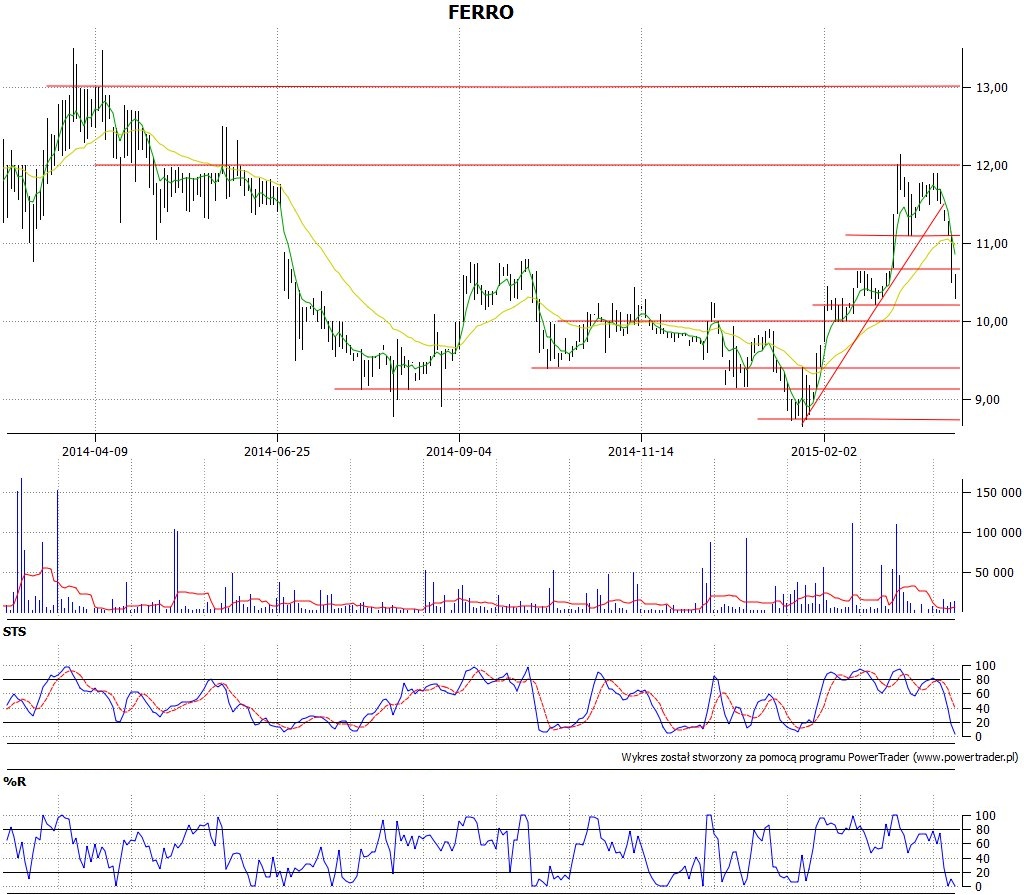This screenshot has height=895, width=1024.
Task: Click the %R indicator heading
Action: tap(14, 781)
